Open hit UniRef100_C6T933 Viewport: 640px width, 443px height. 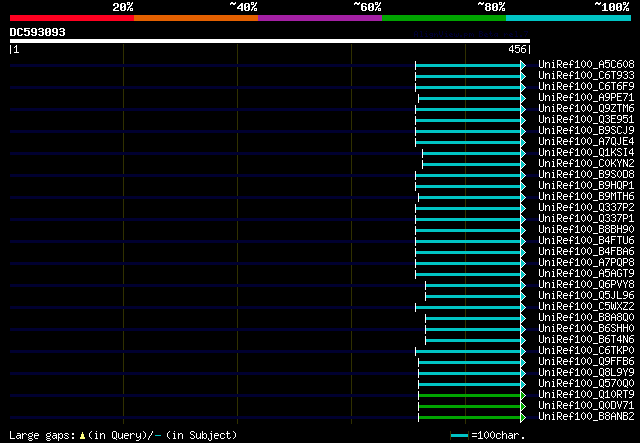click(586, 76)
